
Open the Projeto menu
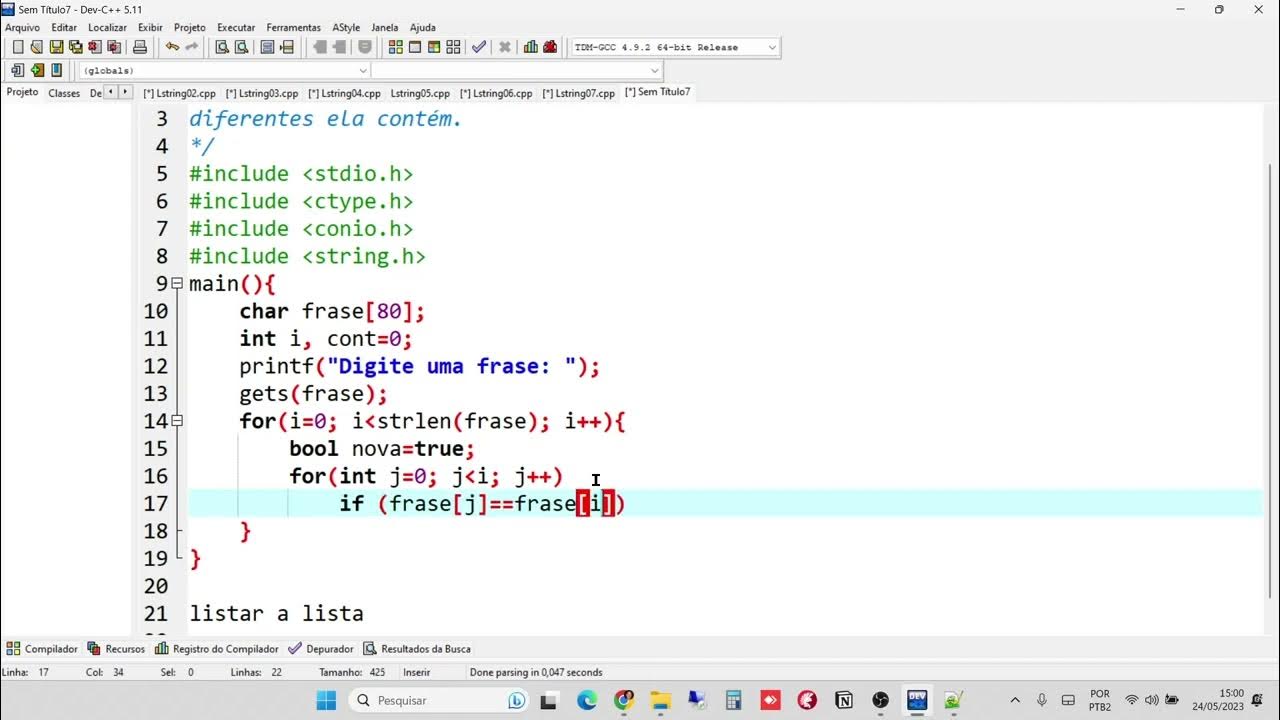[190, 27]
